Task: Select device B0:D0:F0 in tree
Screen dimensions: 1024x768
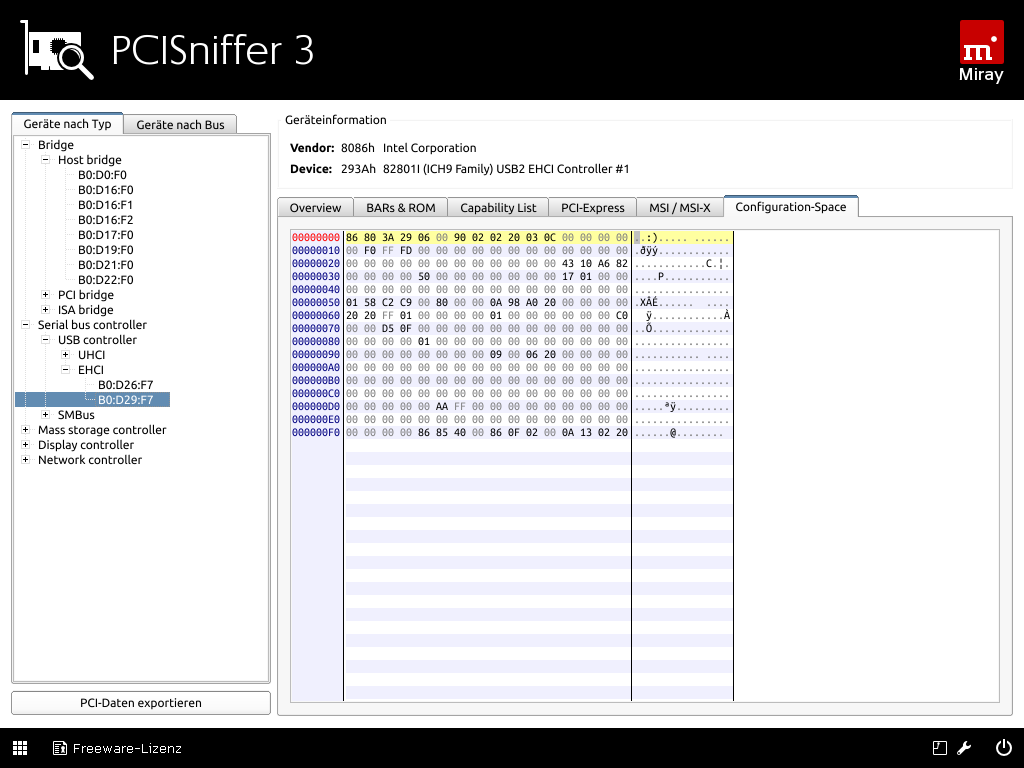Action: (103, 175)
